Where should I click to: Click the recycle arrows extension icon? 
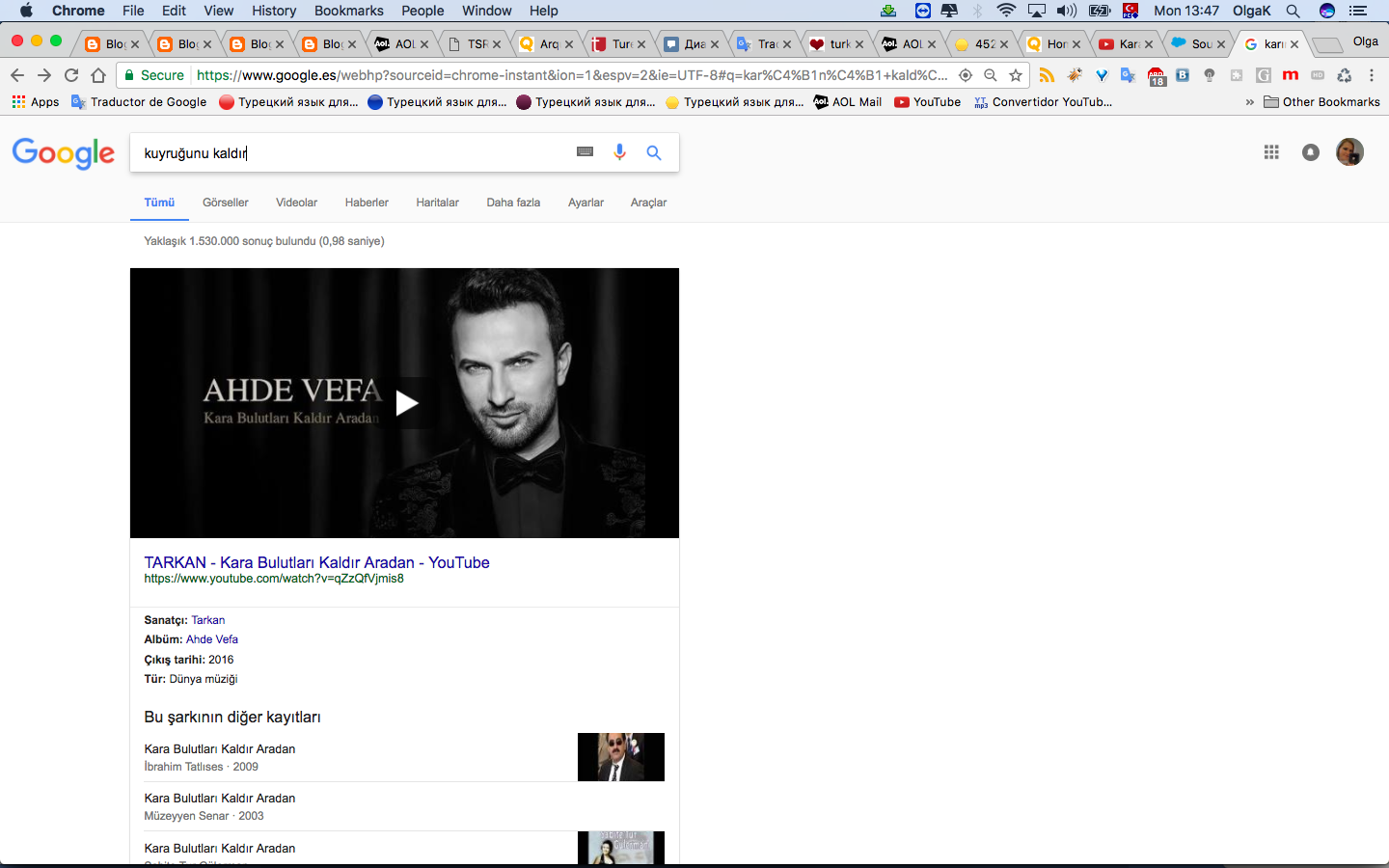coord(1345,75)
